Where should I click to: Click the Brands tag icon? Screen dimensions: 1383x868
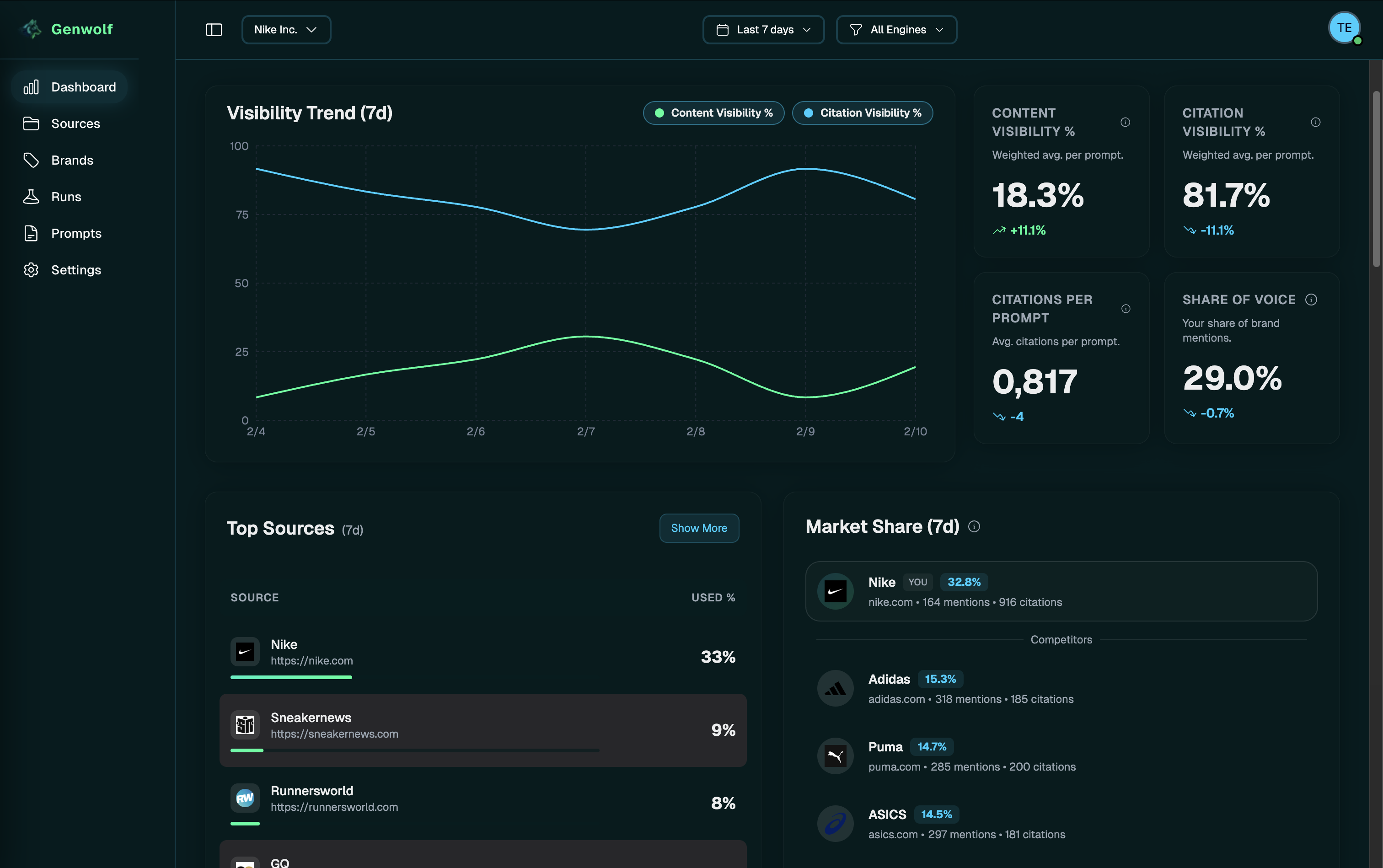(x=32, y=160)
